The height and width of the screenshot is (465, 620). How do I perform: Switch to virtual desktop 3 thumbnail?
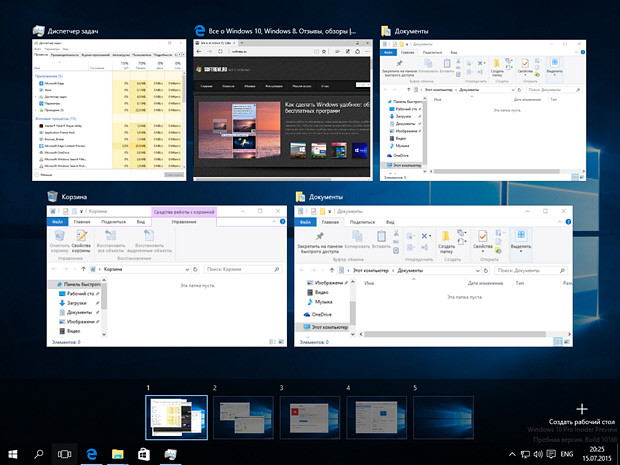(x=310, y=418)
